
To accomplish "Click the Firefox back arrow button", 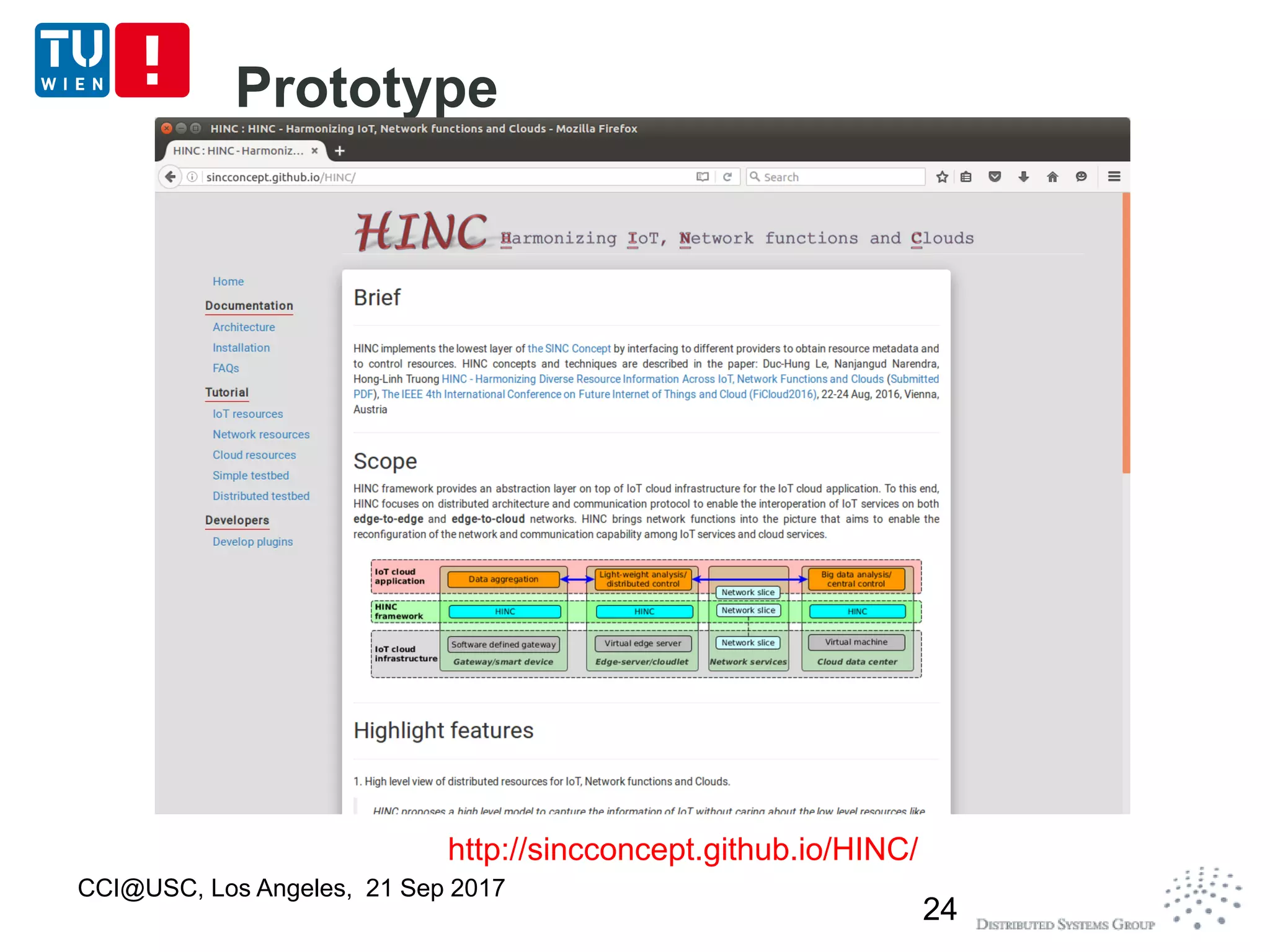I will click(x=171, y=177).
